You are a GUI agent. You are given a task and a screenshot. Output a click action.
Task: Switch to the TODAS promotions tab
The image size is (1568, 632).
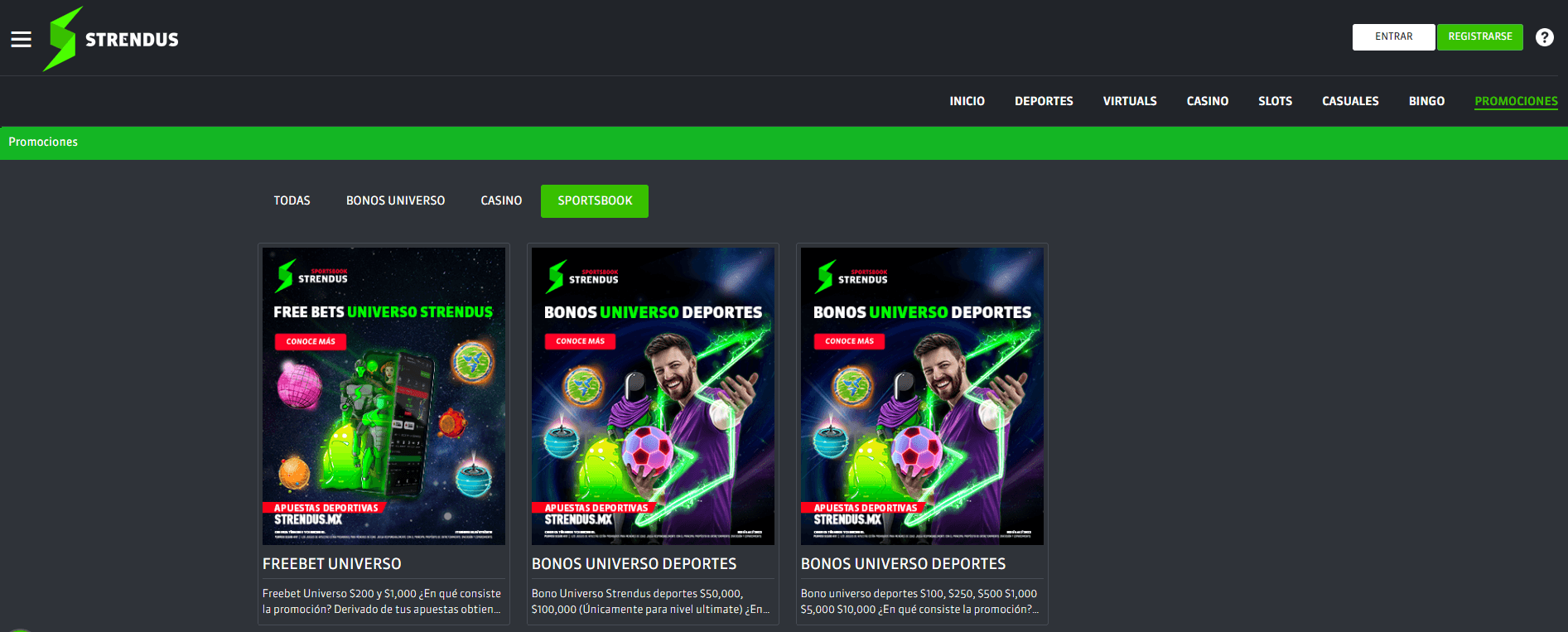coord(292,201)
